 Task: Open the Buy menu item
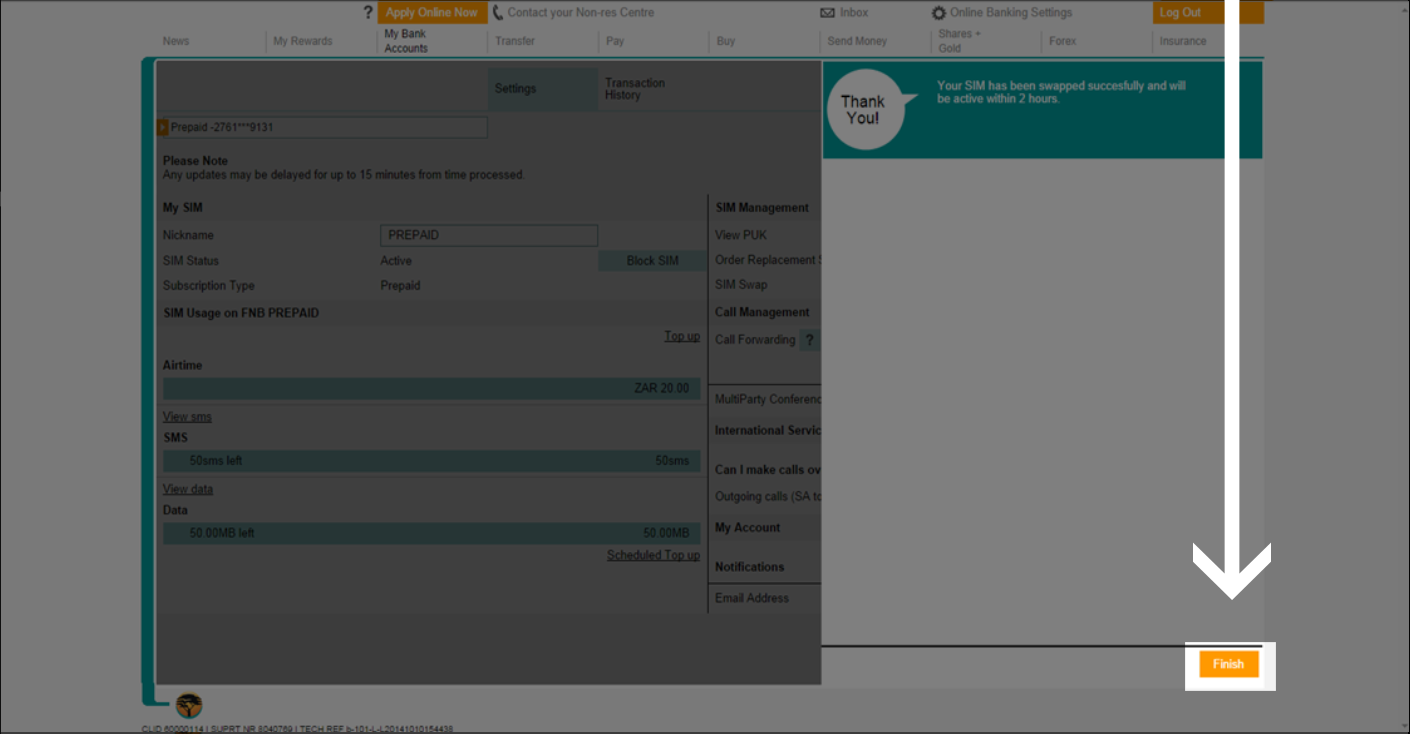726,41
